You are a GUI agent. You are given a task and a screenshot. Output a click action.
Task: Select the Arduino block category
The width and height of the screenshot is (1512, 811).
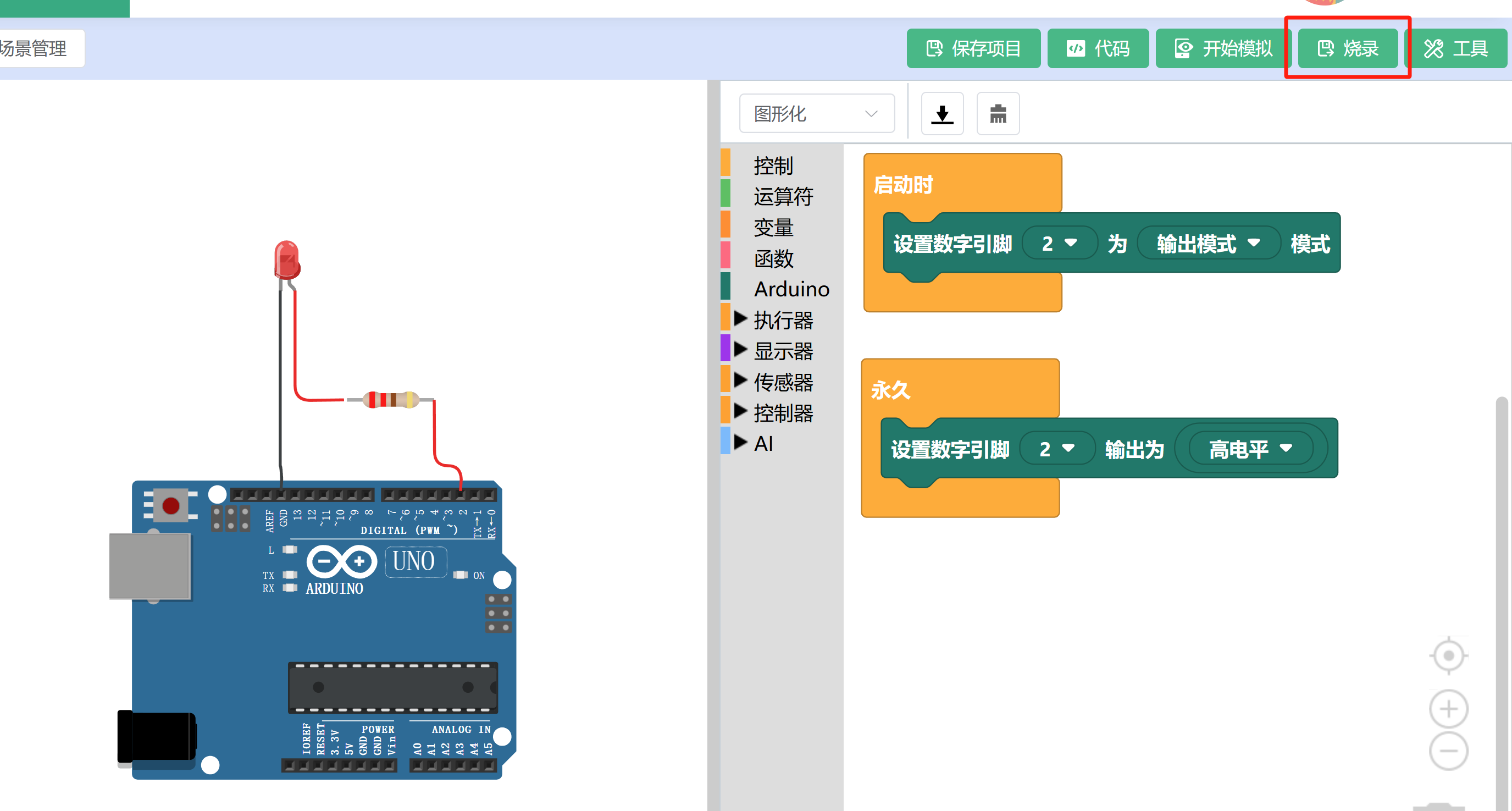tap(791, 290)
